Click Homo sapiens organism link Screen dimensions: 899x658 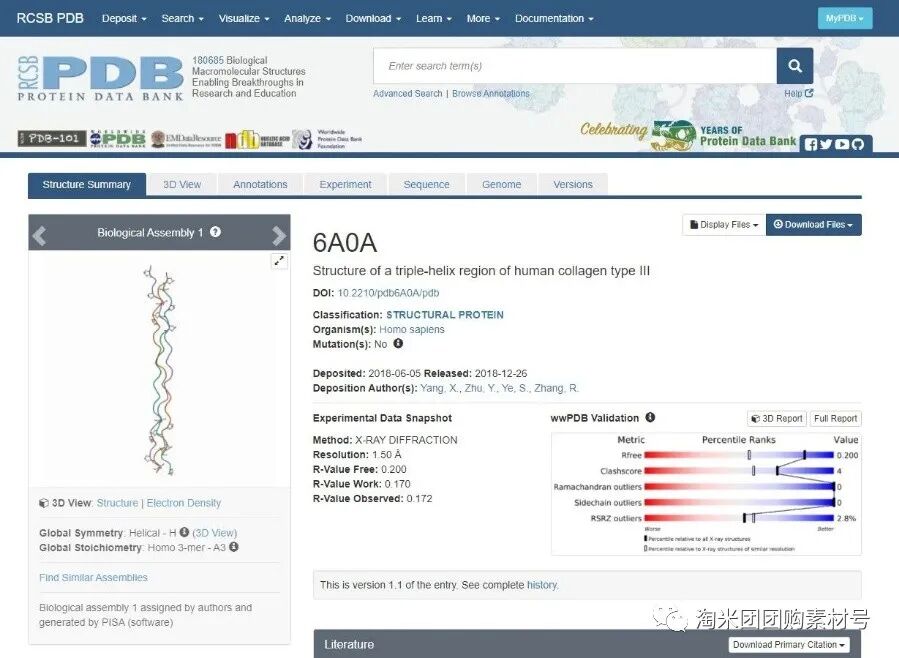tap(412, 330)
